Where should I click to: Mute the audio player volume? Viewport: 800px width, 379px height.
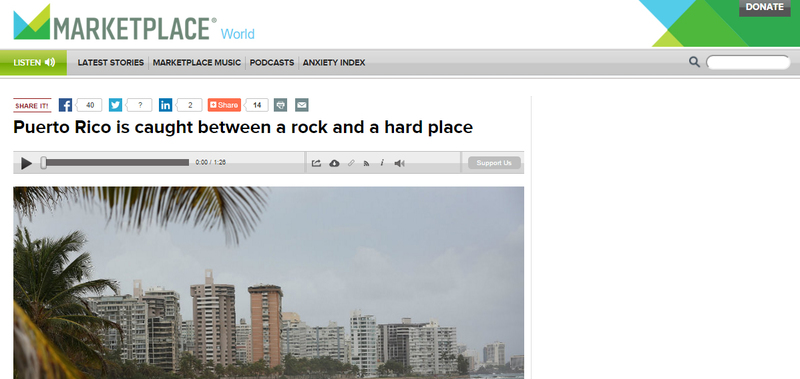coord(399,163)
